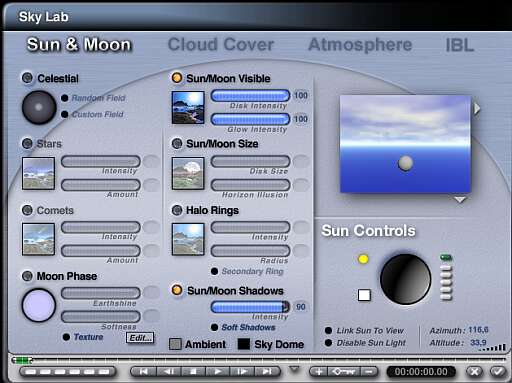Click the key icon in the keyframe controls
The image size is (512, 383).
[x=344, y=371]
